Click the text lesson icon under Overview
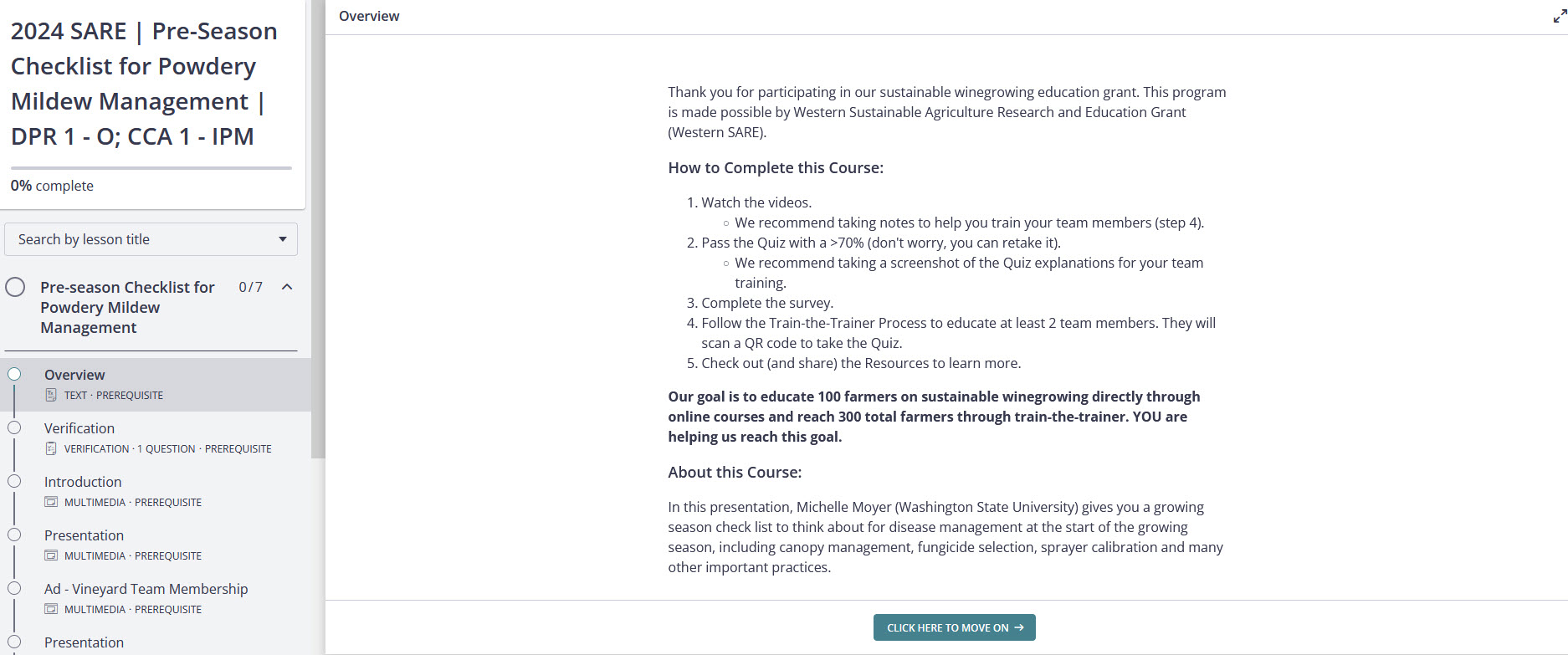The image size is (1568, 655). 51,395
